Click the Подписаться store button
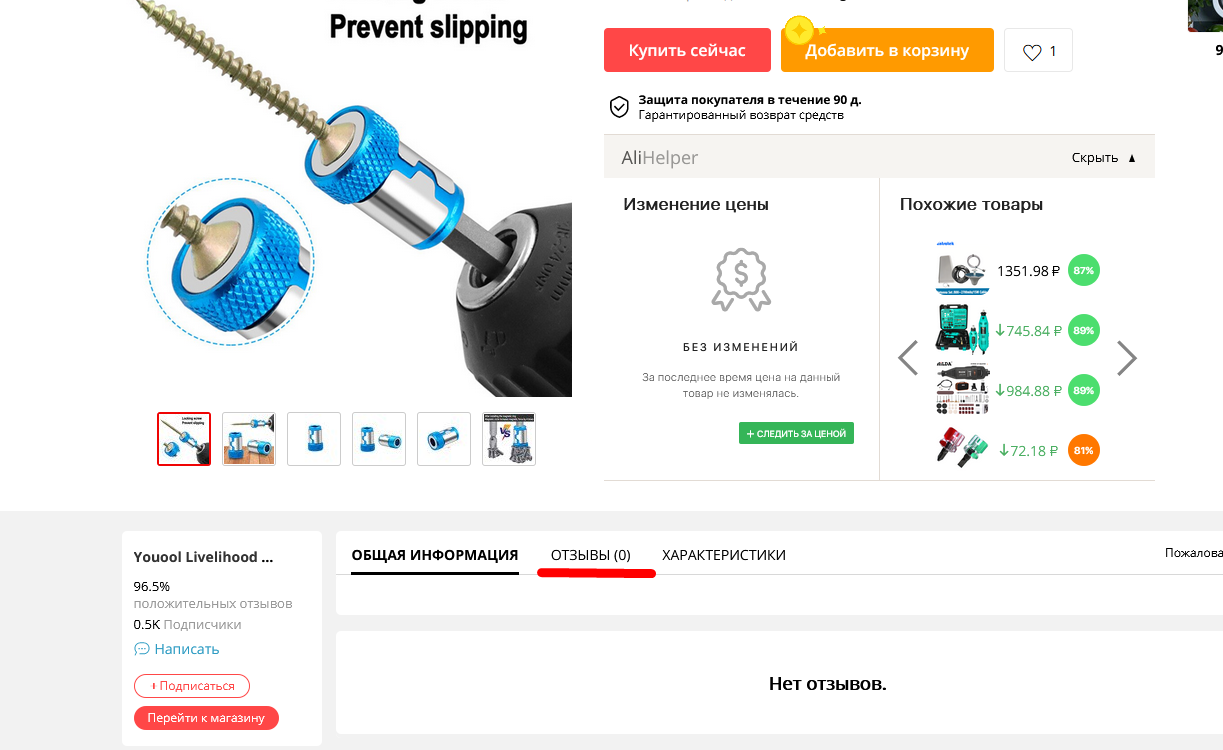 [192, 686]
